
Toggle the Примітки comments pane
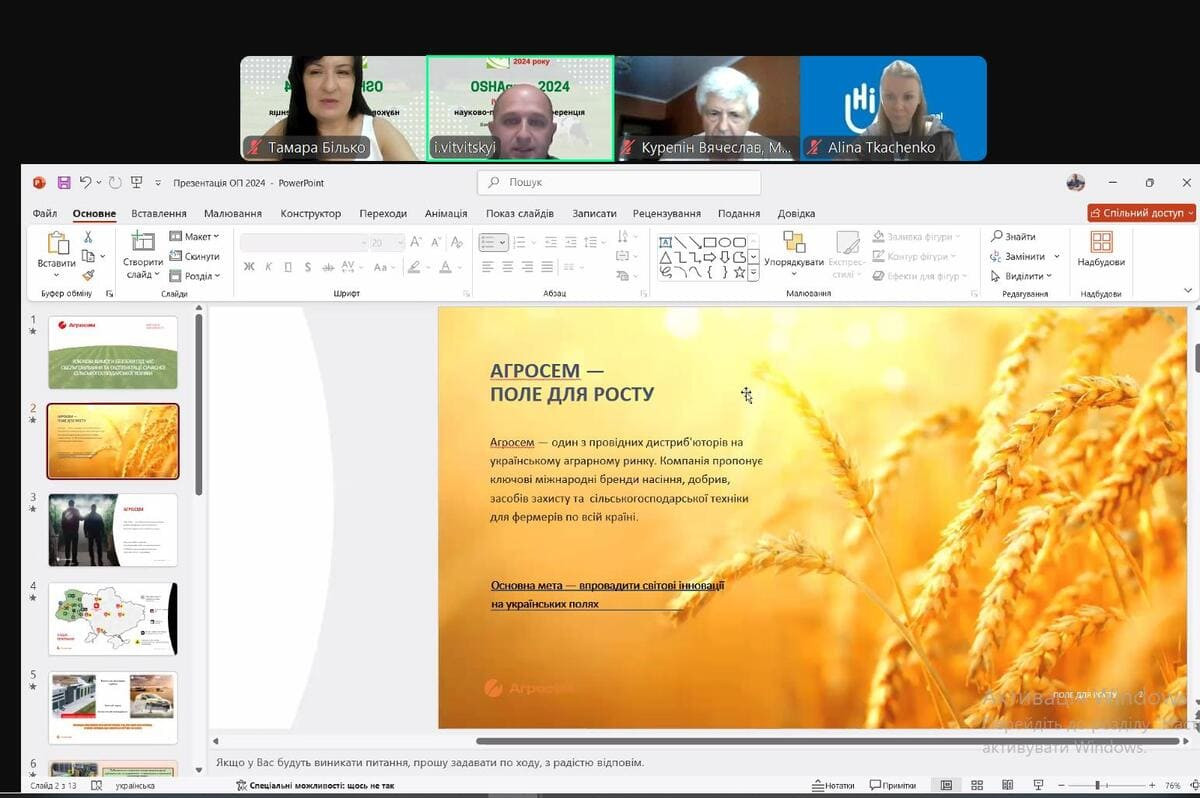[893, 786]
